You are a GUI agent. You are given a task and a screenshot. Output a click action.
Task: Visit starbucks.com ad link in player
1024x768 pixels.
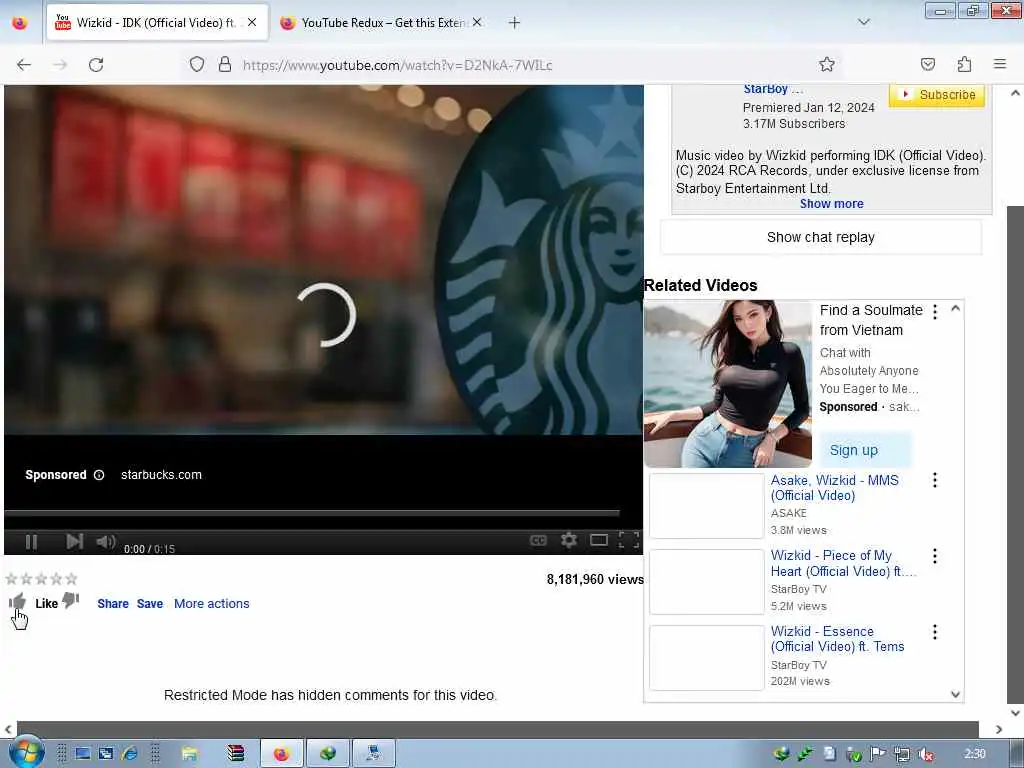click(x=161, y=475)
